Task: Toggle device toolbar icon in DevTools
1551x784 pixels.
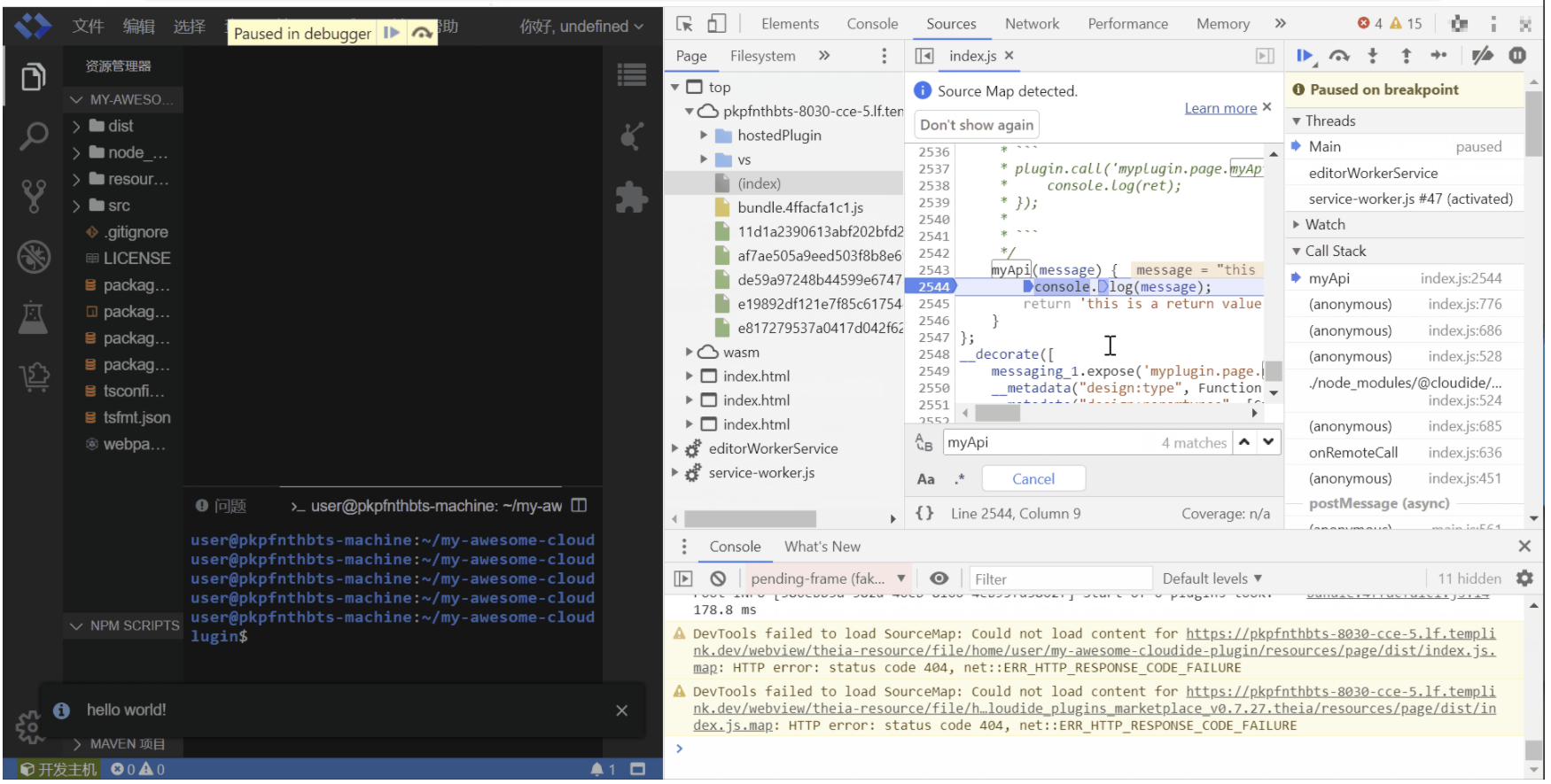Action: point(716,24)
